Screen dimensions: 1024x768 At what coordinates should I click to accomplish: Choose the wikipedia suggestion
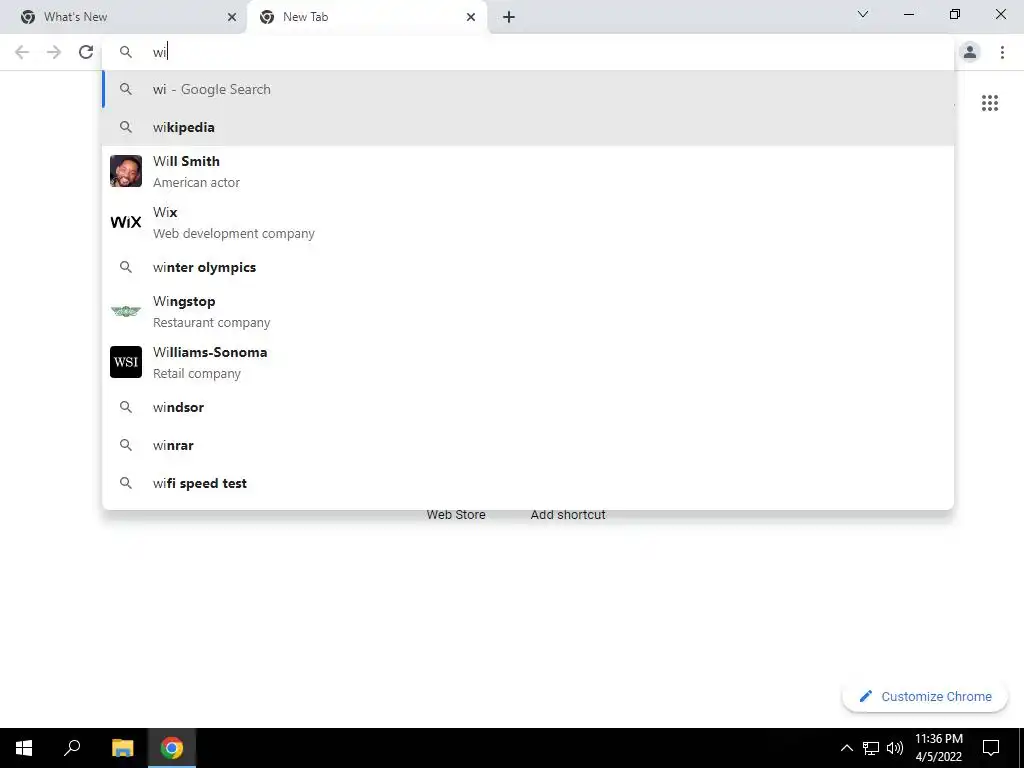click(x=528, y=127)
